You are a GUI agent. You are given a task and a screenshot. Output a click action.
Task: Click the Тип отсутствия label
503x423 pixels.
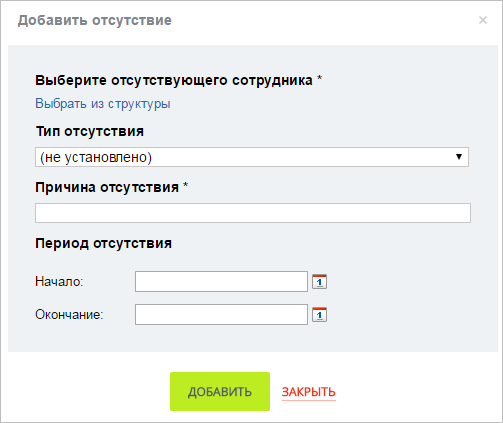click(89, 131)
